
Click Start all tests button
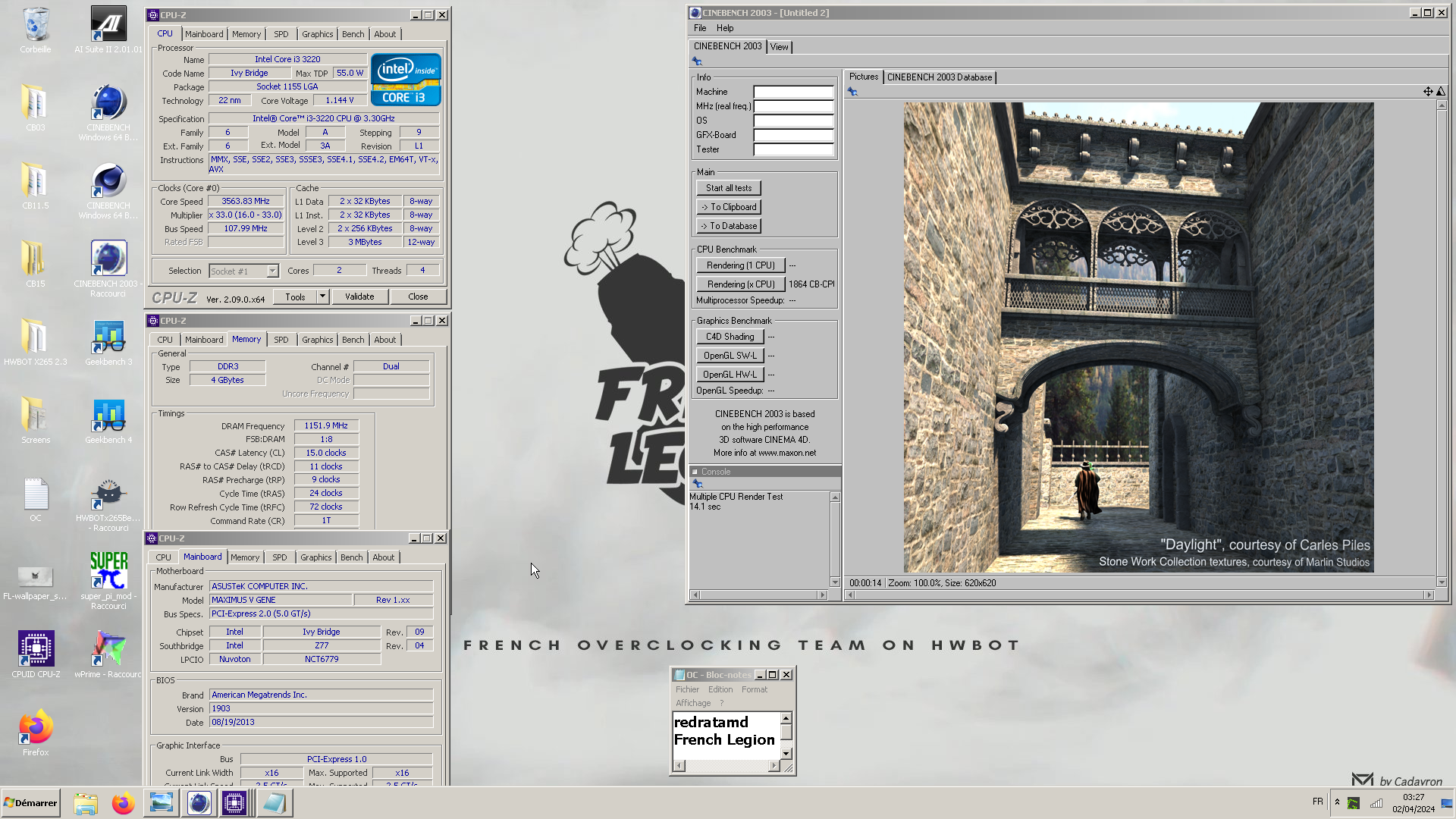(x=729, y=188)
